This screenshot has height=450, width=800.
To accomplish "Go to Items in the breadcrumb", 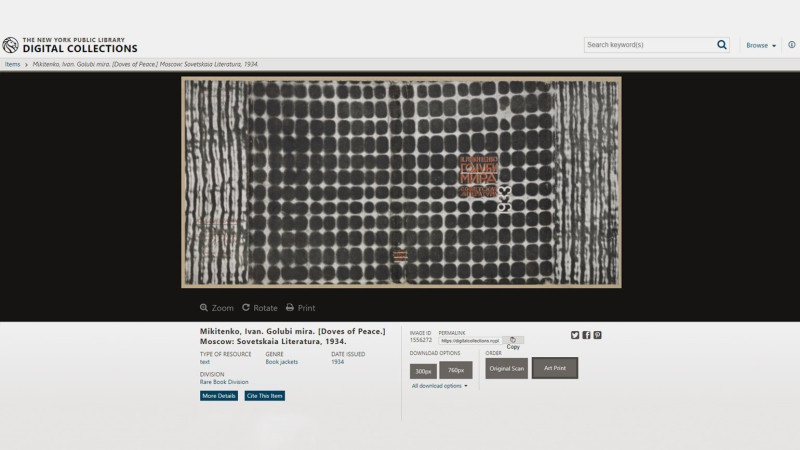I will pyautogui.click(x=12, y=64).
